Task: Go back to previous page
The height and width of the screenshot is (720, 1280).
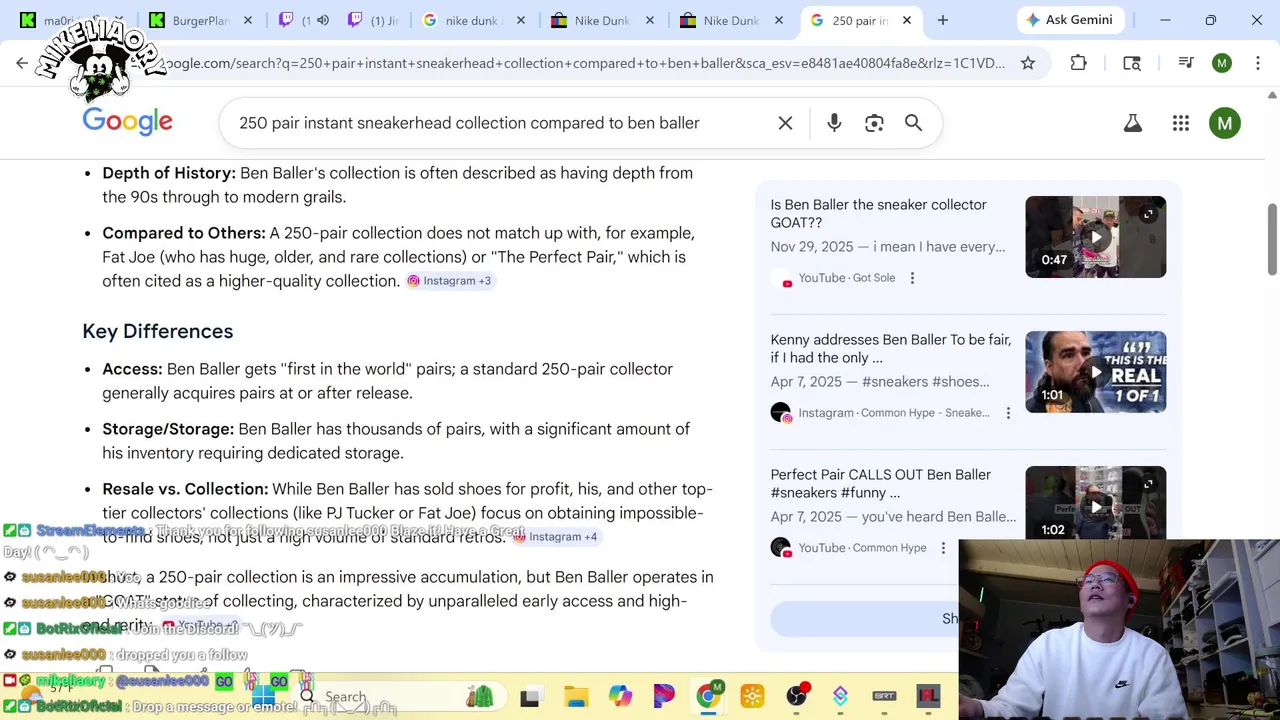Action: click(22, 63)
